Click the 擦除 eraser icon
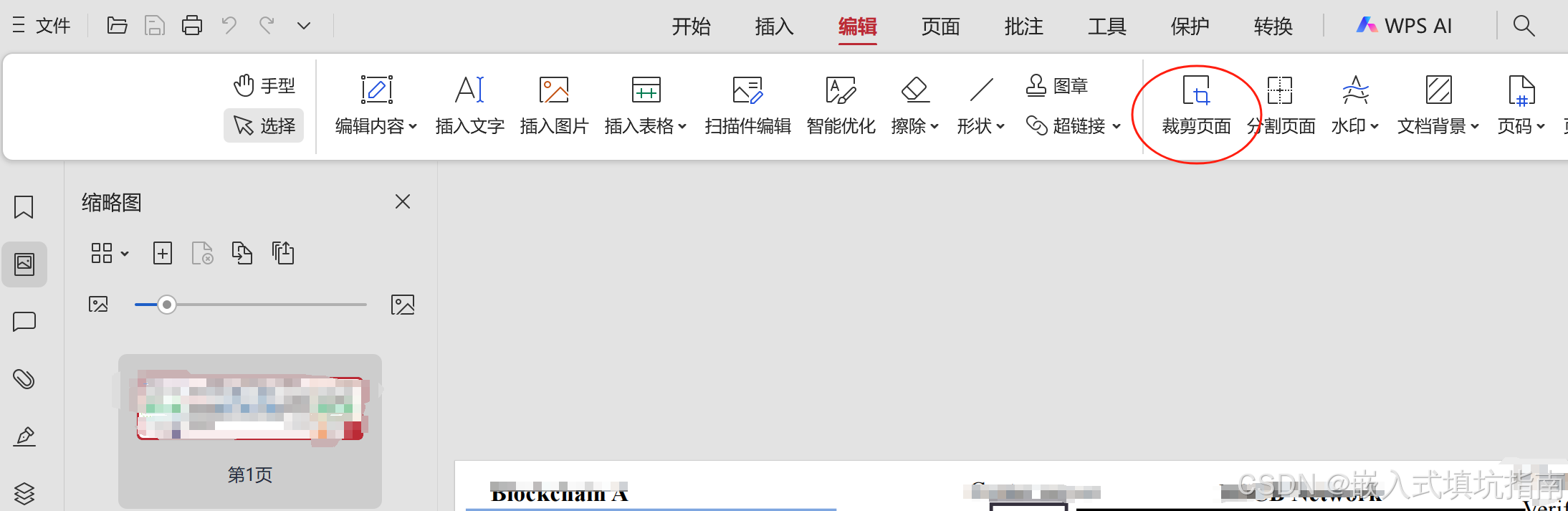The height and width of the screenshot is (511, 1568). 915,90
